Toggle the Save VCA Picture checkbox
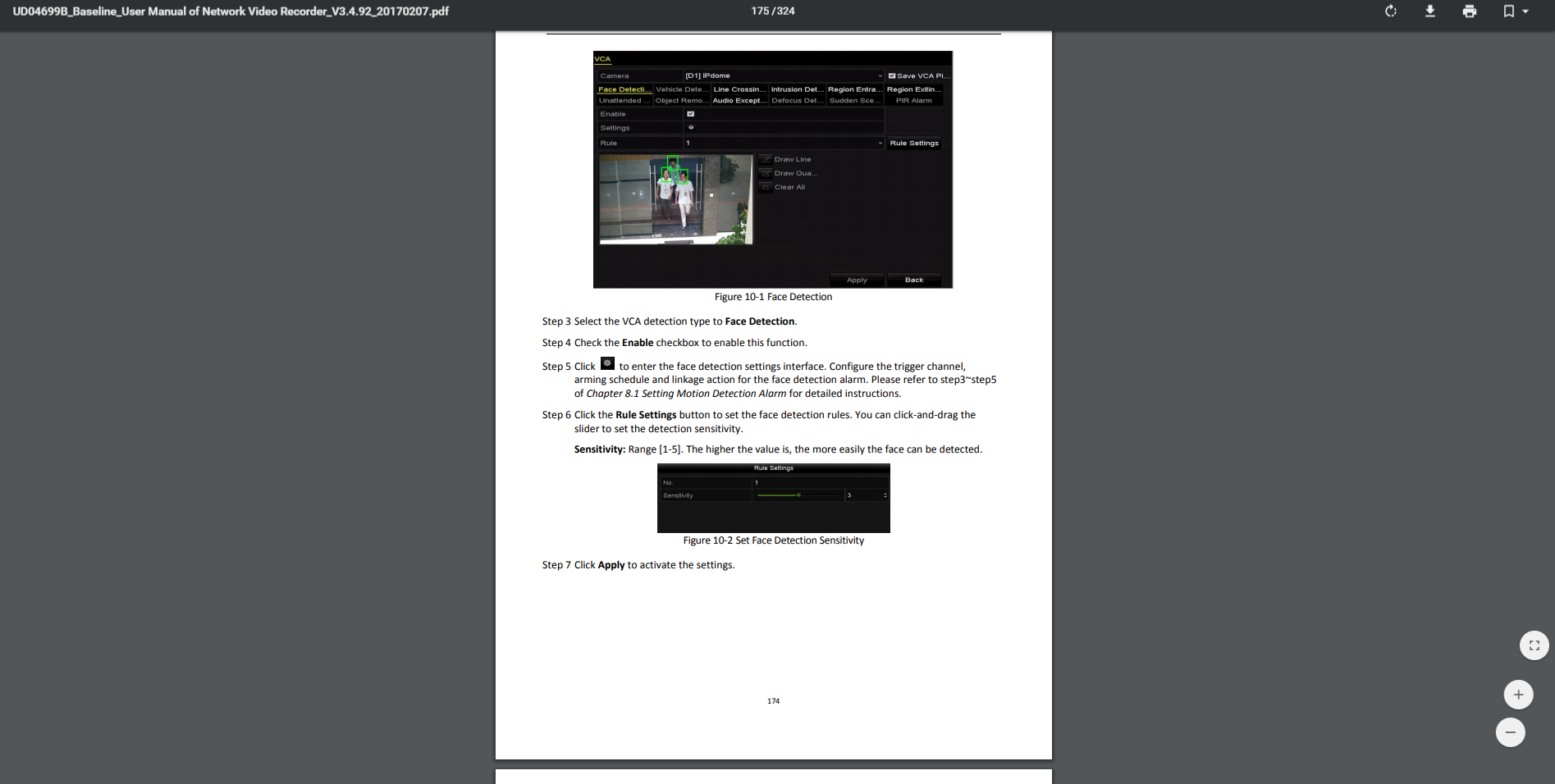The width and height of the screenshot is (1555, 784). coord(892,75)
